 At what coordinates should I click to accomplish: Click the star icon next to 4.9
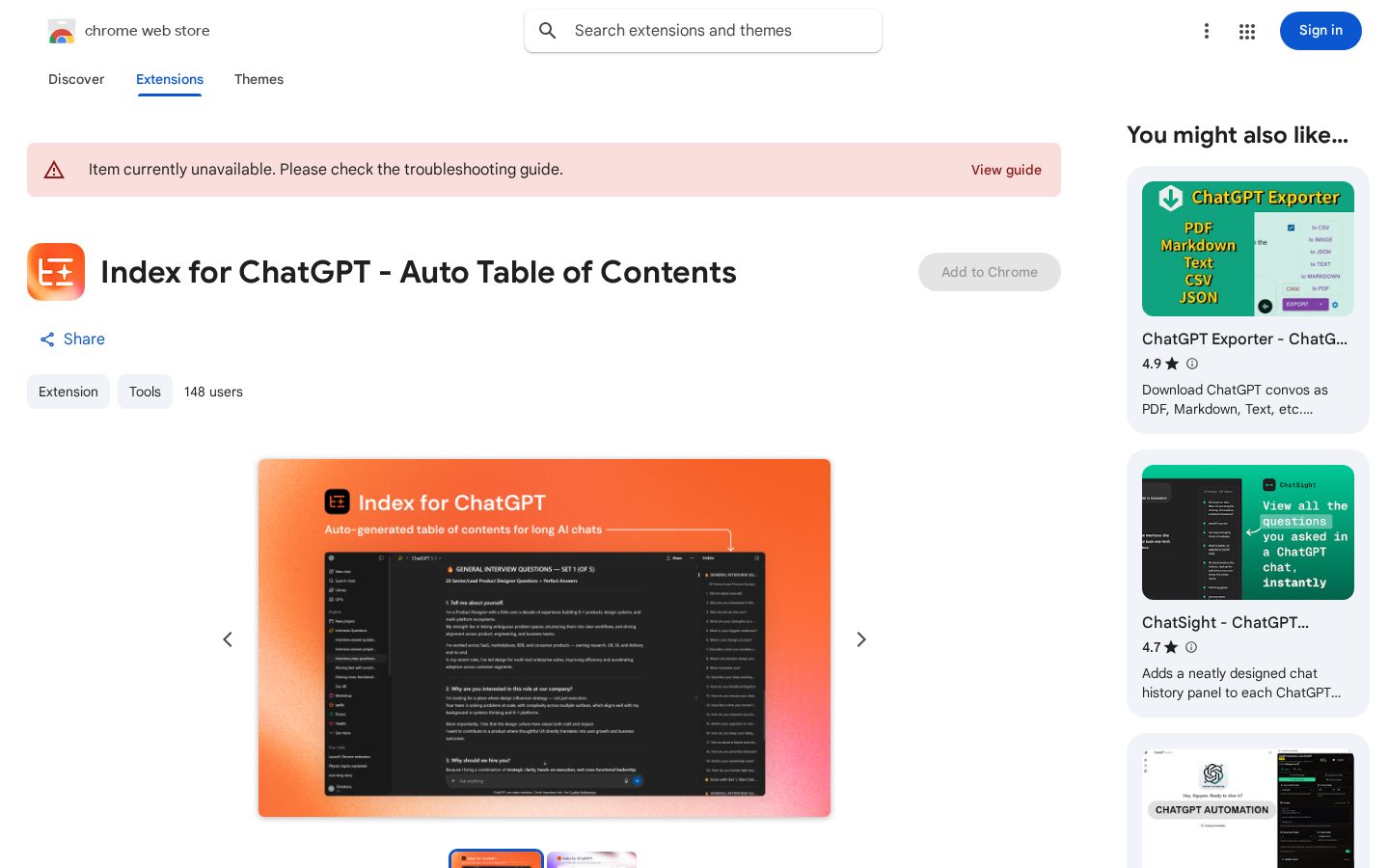(1172, 364)
